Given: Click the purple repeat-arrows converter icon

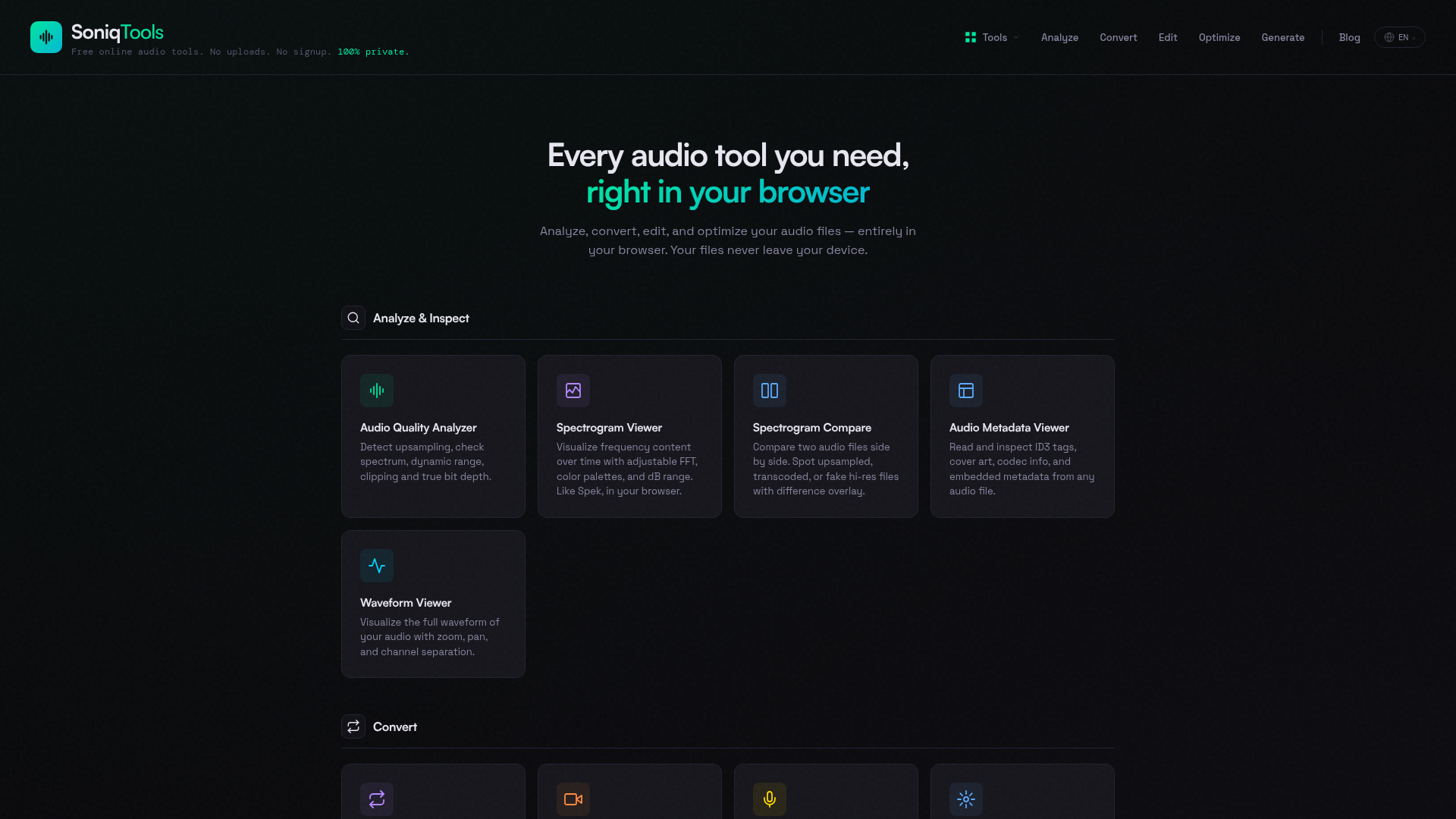Looking at the screenshot, I should [377, 799].
